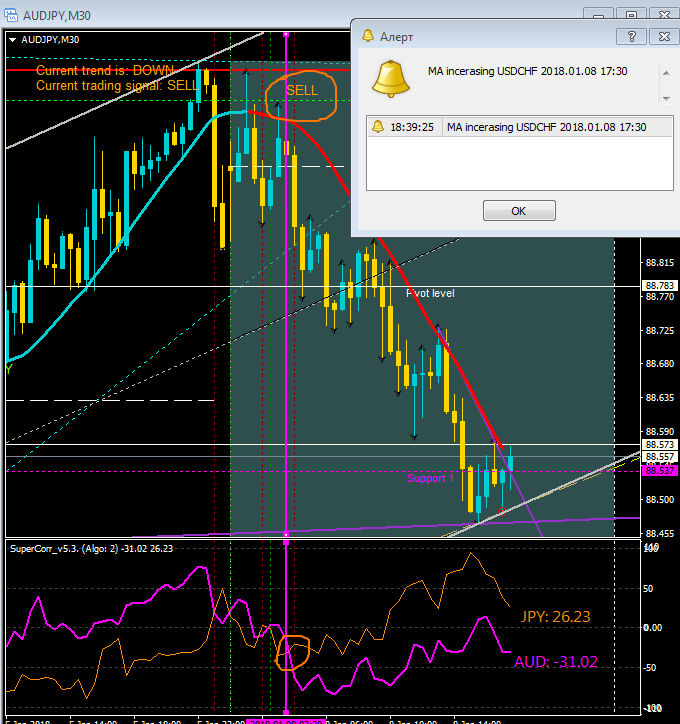Click the JPY: 26.23 indicator label
The width and height of the screenshot is (680, 724).
pos(555,616)
